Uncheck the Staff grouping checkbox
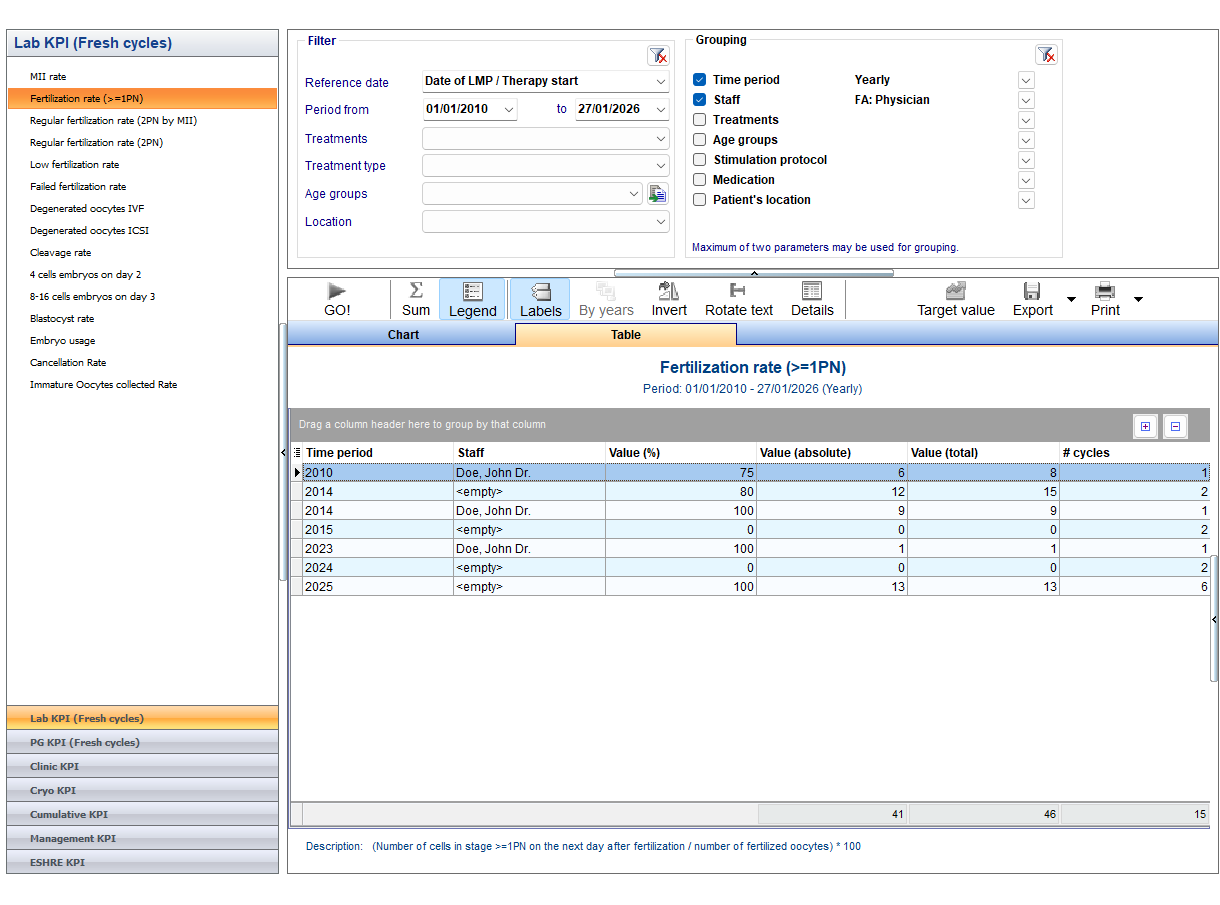The width and height of the screenshot is (1220, 905). [x=700, y=100]
